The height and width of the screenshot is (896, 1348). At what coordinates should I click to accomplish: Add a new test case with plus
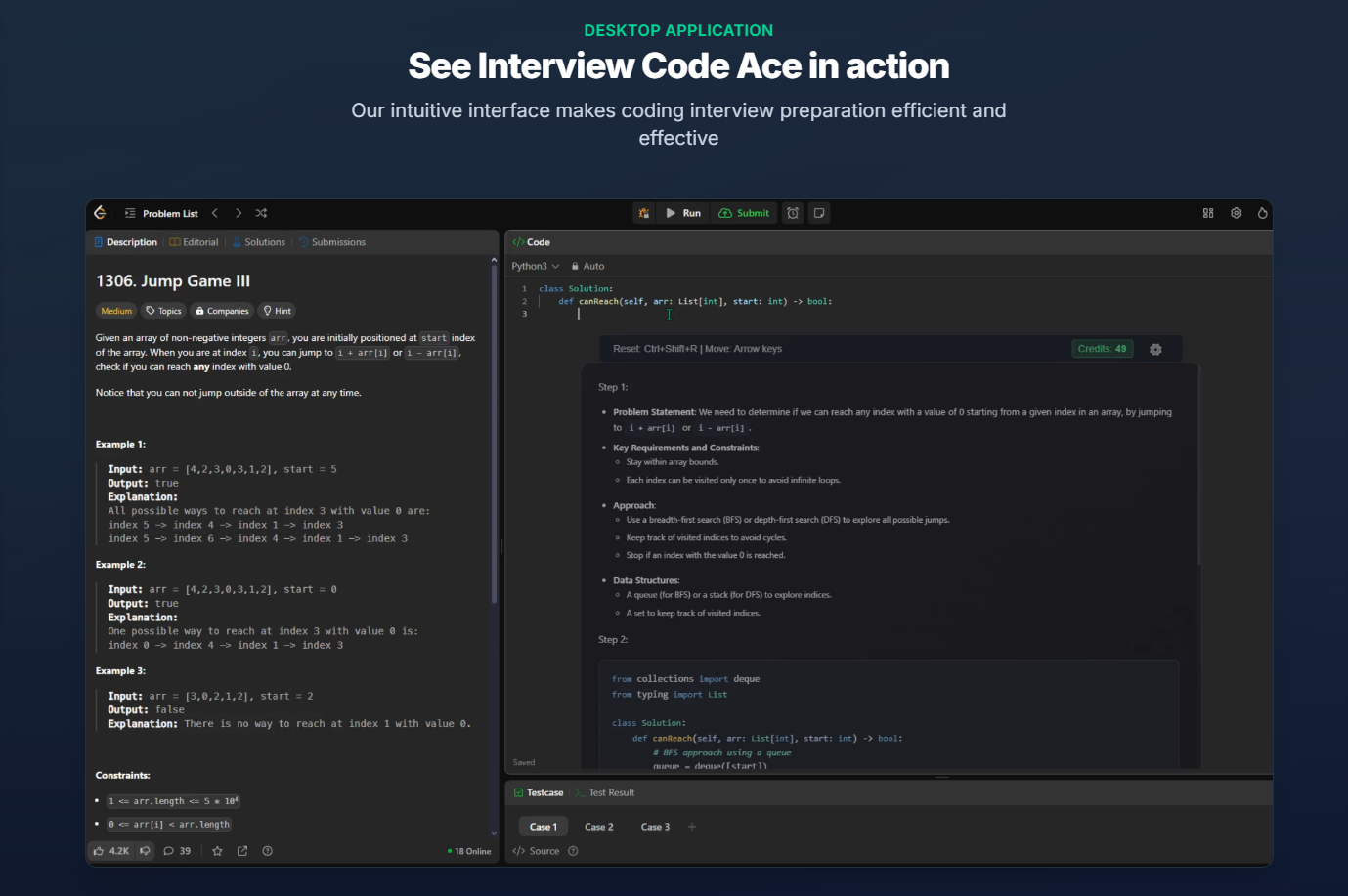pos(692,827)
